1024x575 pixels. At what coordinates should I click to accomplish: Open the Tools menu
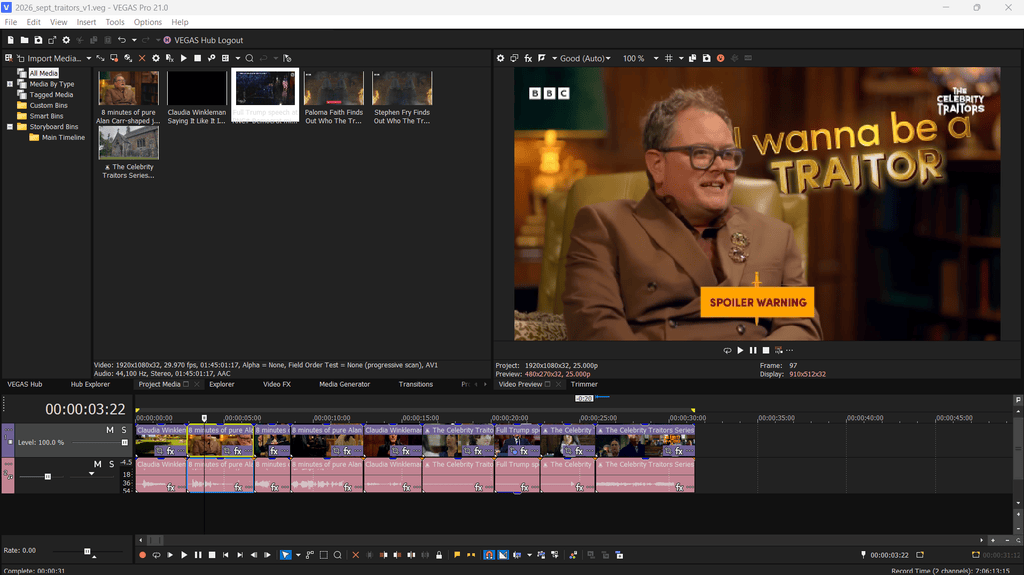[115, 22]
